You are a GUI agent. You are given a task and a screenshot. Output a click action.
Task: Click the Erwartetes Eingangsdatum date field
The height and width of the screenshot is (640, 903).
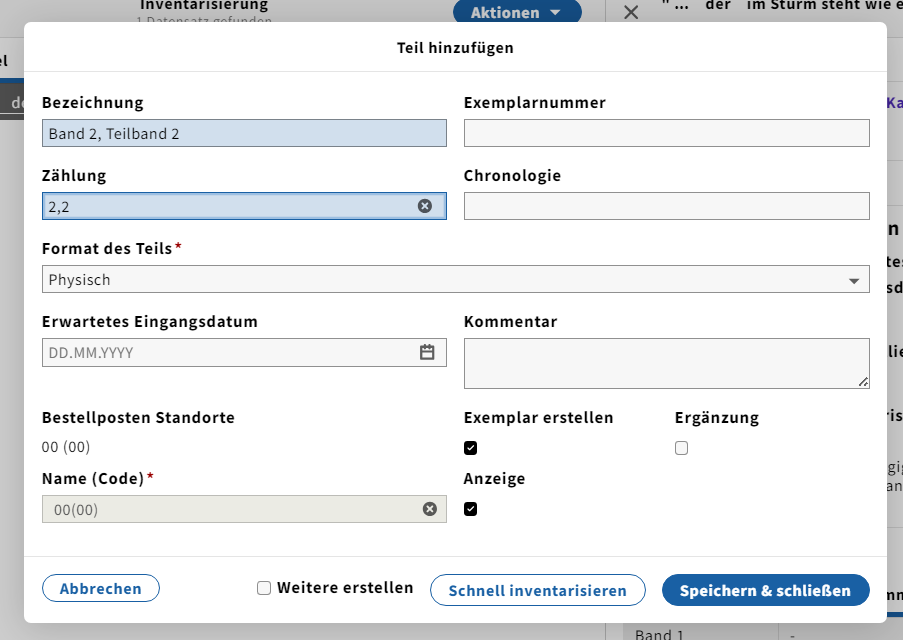click(225, 352)
